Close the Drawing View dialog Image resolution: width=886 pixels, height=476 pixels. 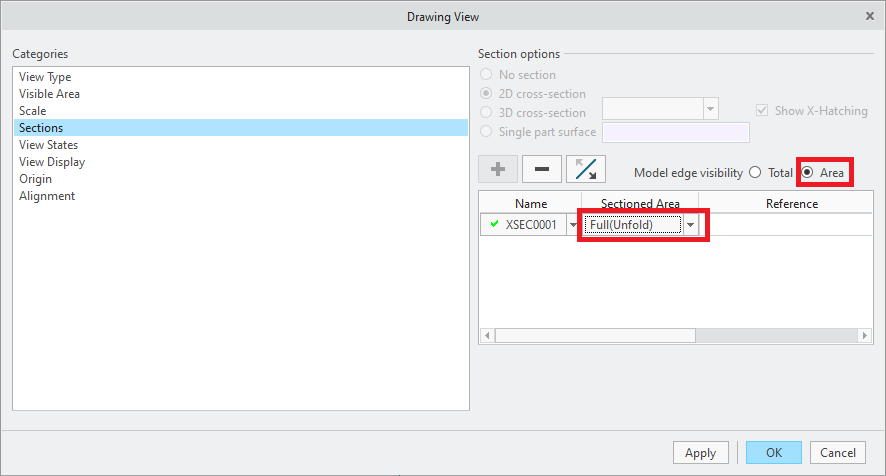click(x=869, y=17)
